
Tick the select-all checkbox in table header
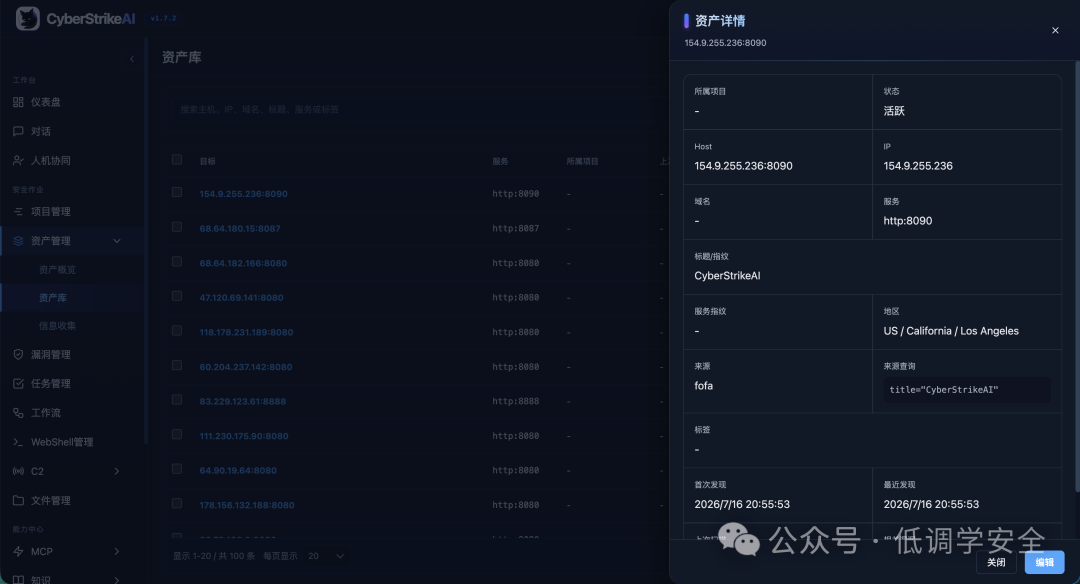tap(177, 160)
